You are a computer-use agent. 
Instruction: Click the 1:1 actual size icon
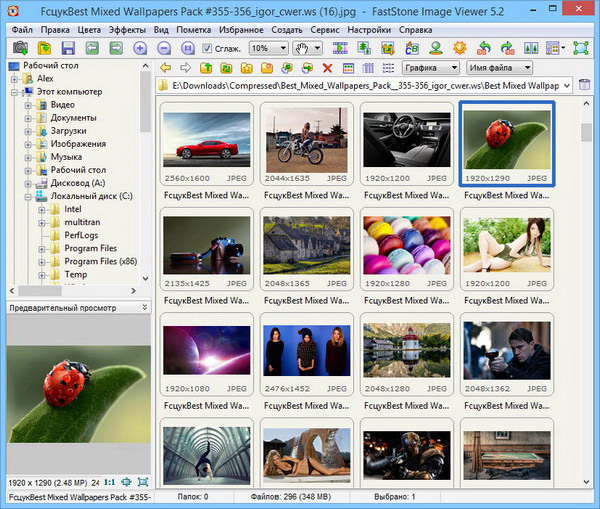click(109, 482)
